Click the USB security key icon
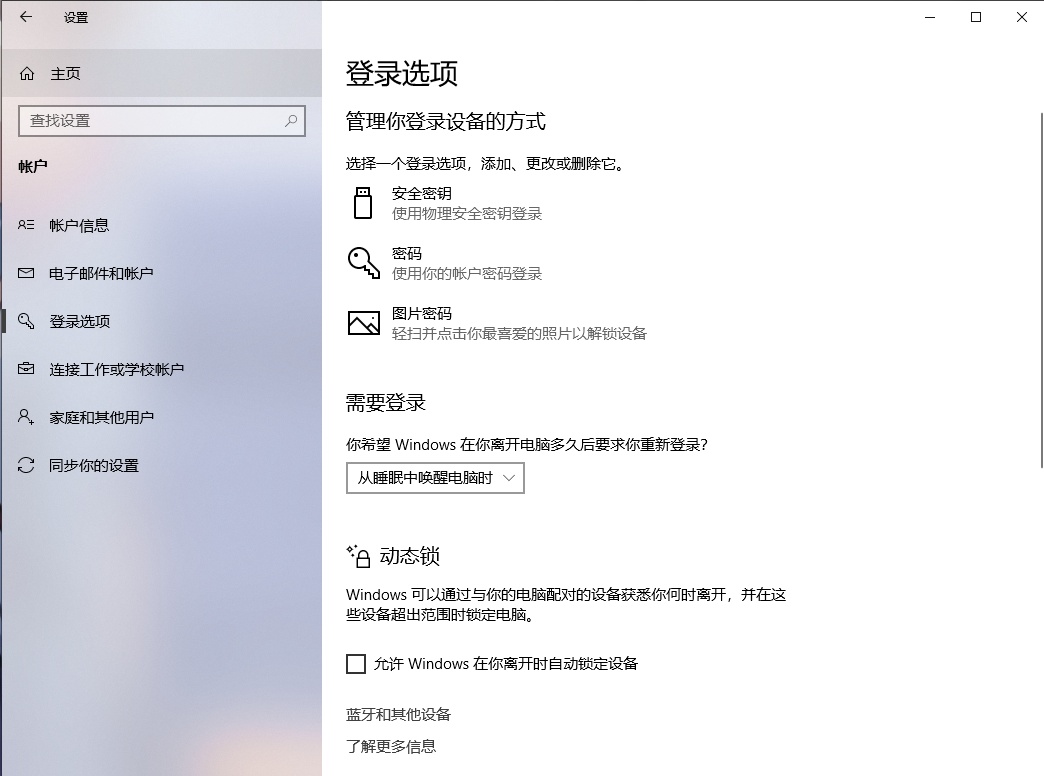 pos(363,203)
